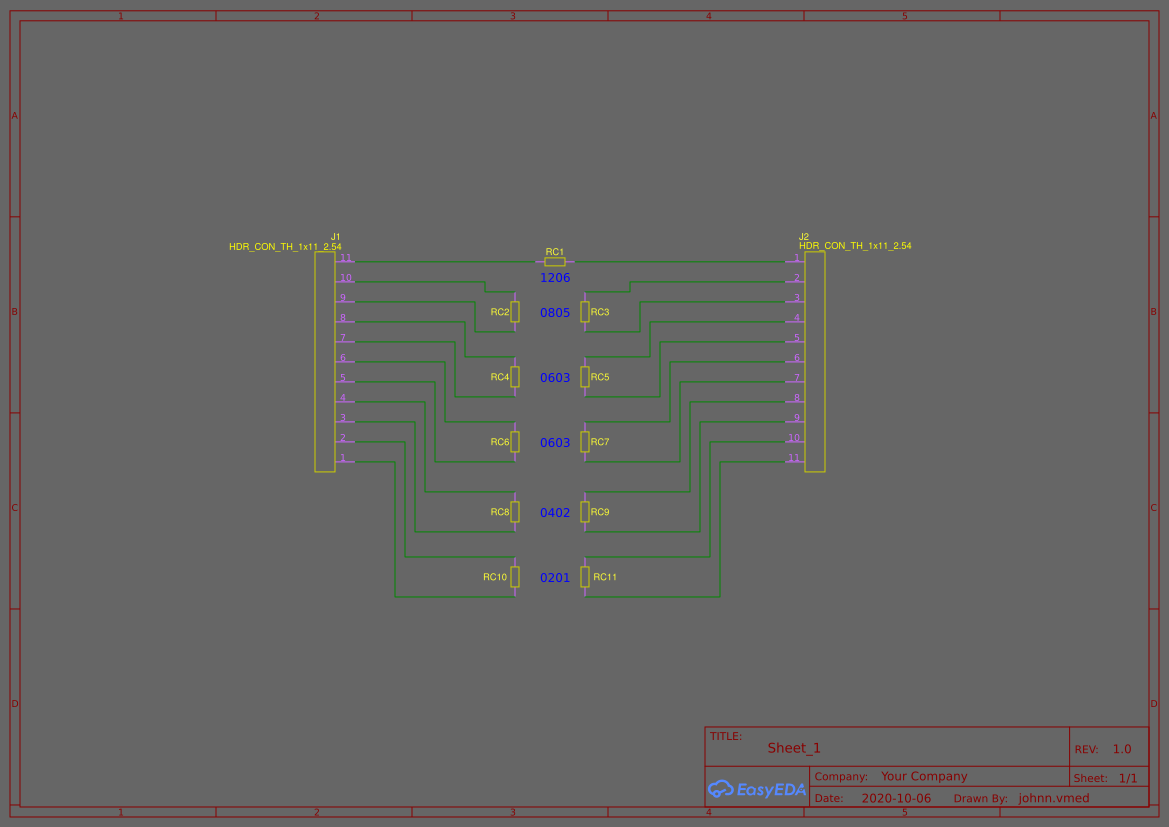
Task: Click the sheet count 1/1
Action: pos(1128,779)
